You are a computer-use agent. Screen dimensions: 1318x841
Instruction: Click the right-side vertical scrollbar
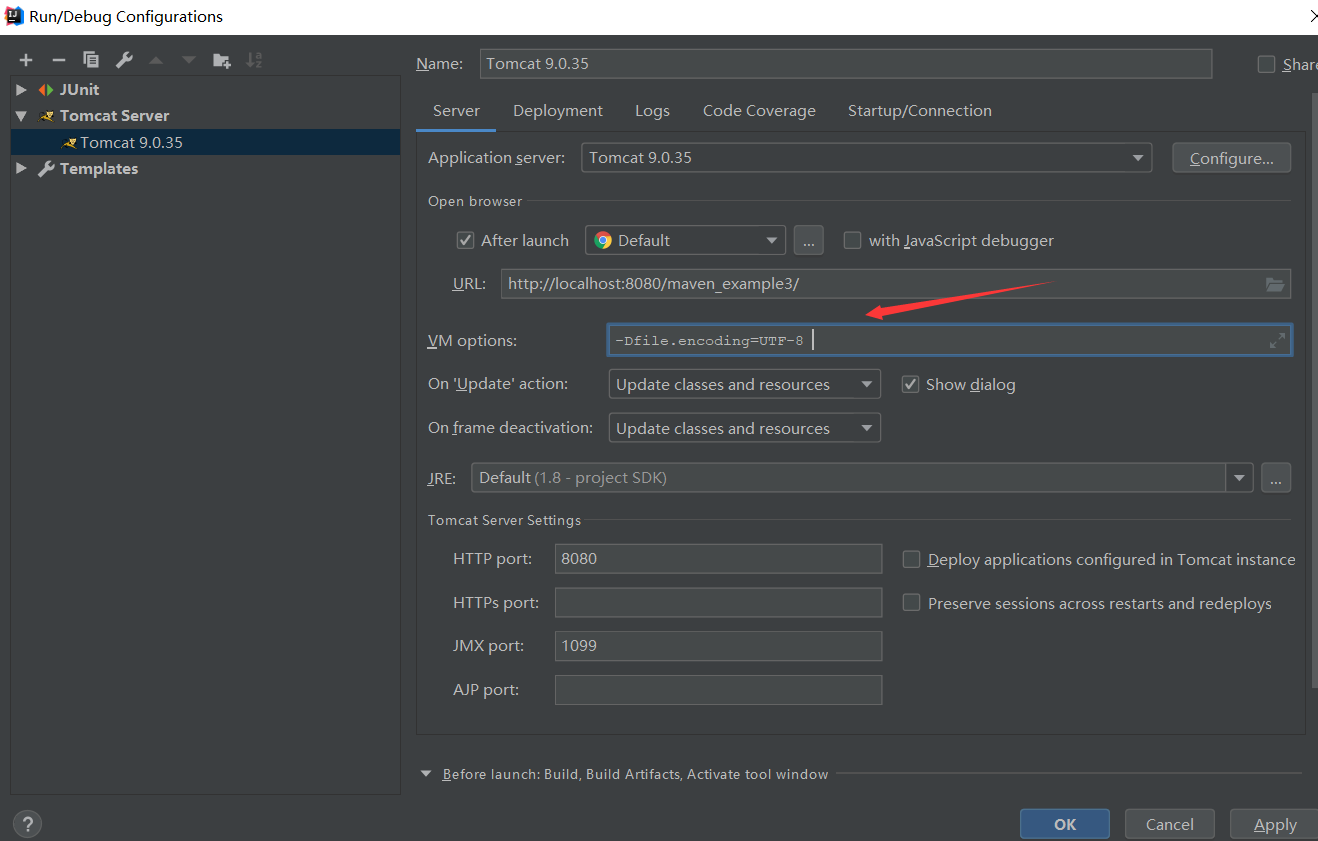coord(1313,390)
